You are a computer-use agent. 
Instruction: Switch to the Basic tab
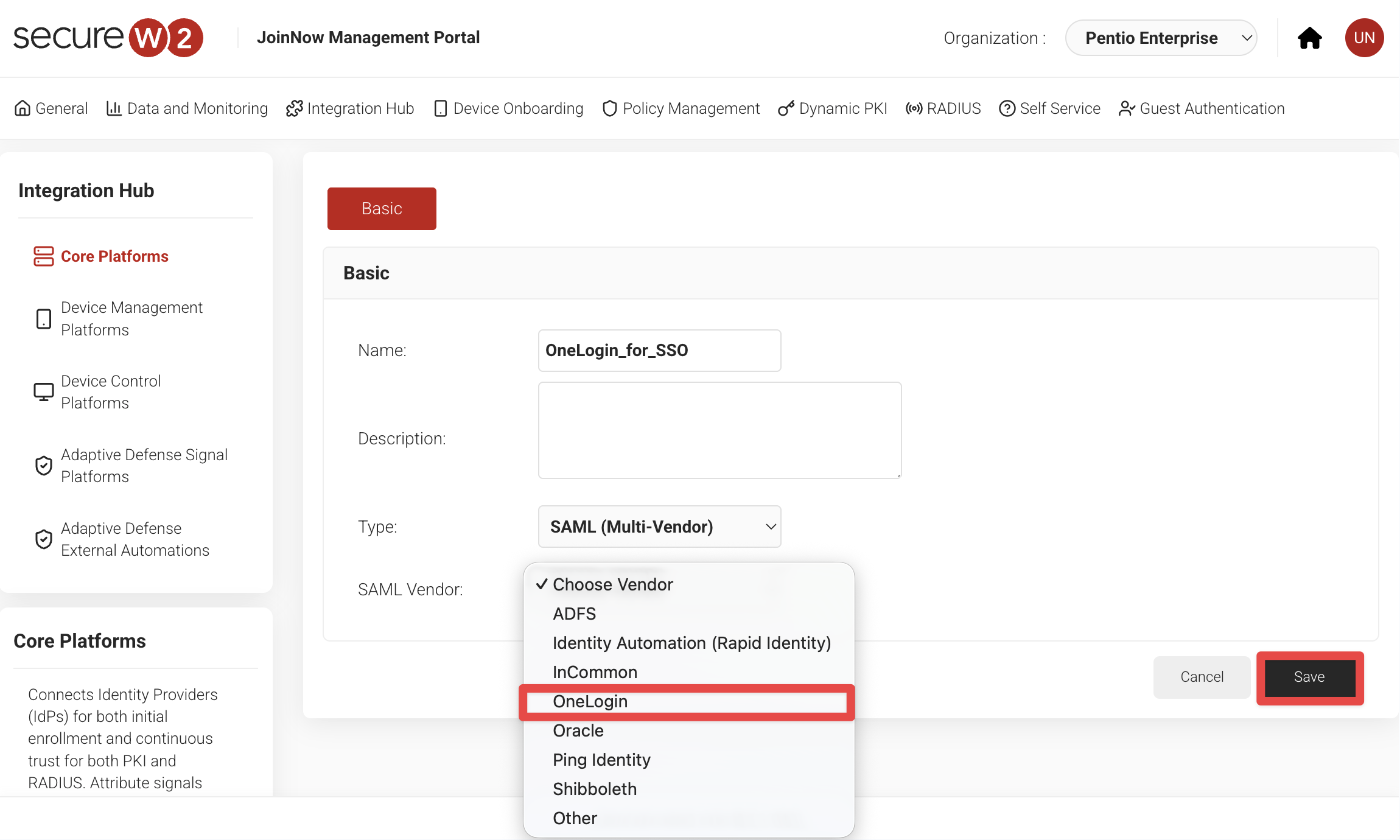coord(382,209)
